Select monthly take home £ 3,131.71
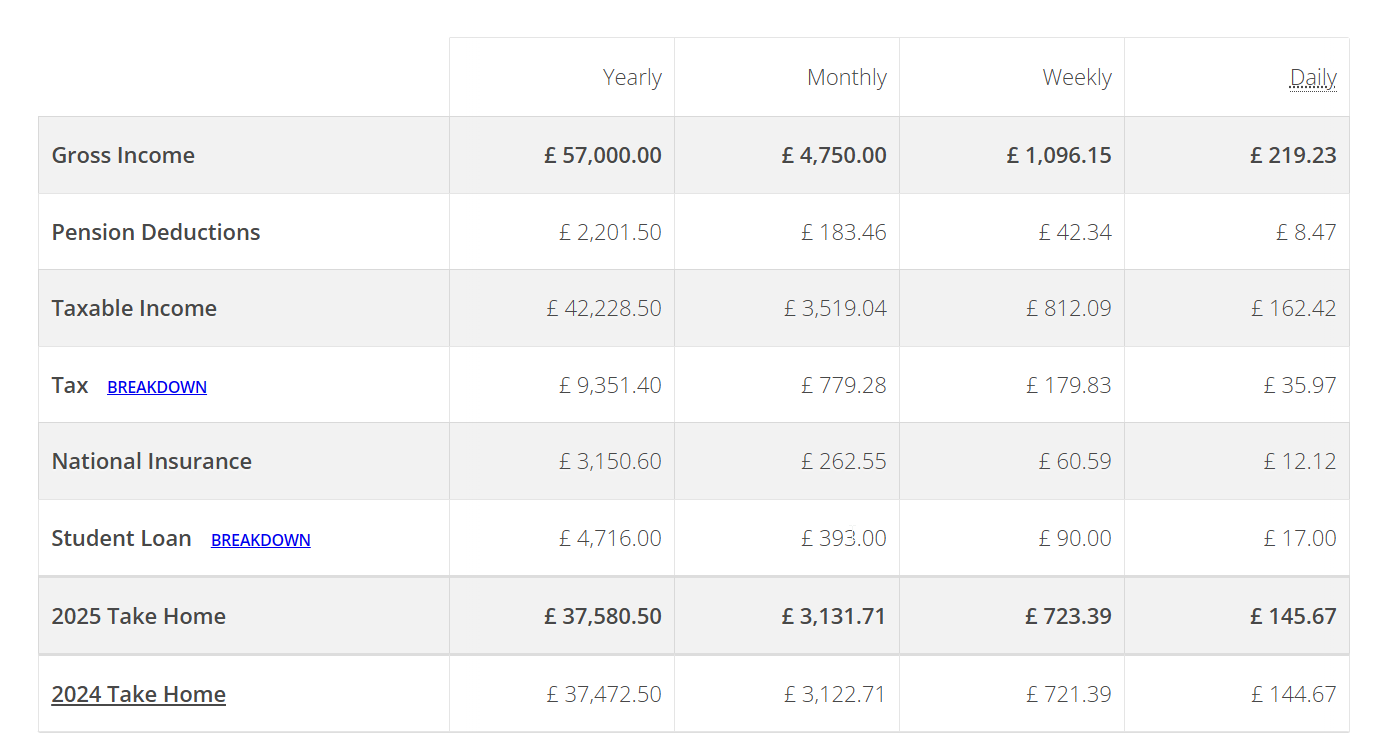Image resolution: width=1387 pixels, height=754 pixels. pos(834,616)
